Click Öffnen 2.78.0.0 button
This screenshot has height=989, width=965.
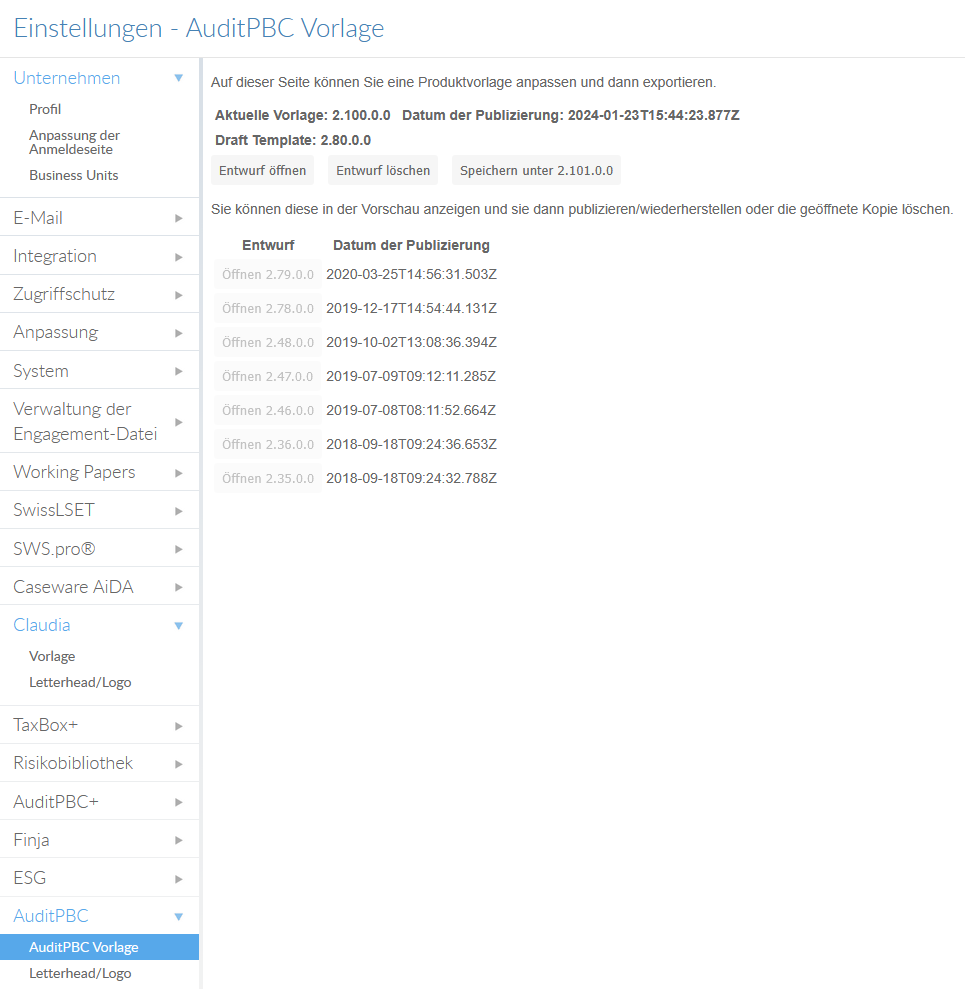267,308
